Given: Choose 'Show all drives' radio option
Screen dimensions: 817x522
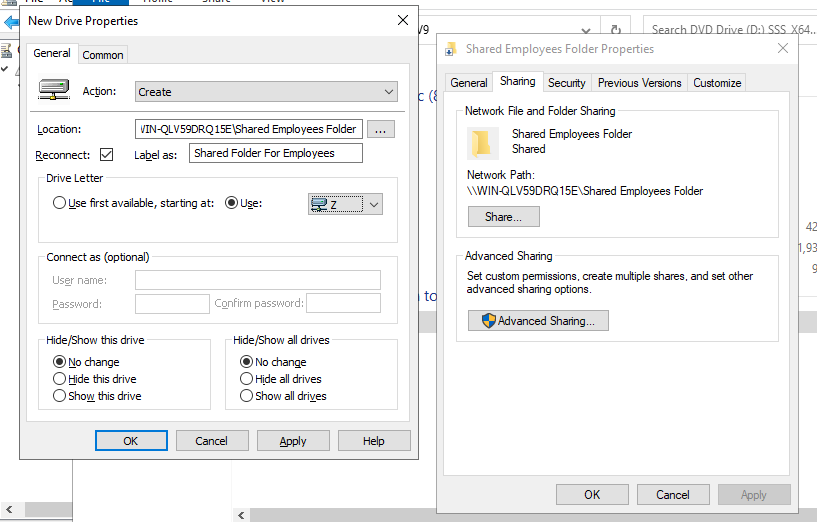Looking at the screenshot, I should tap(246, 396).
